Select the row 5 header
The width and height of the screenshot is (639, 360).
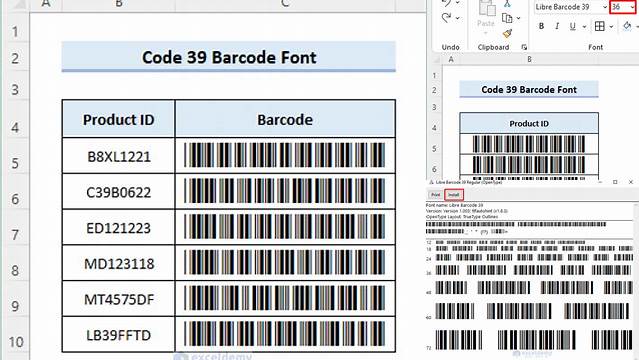(15, 163)
